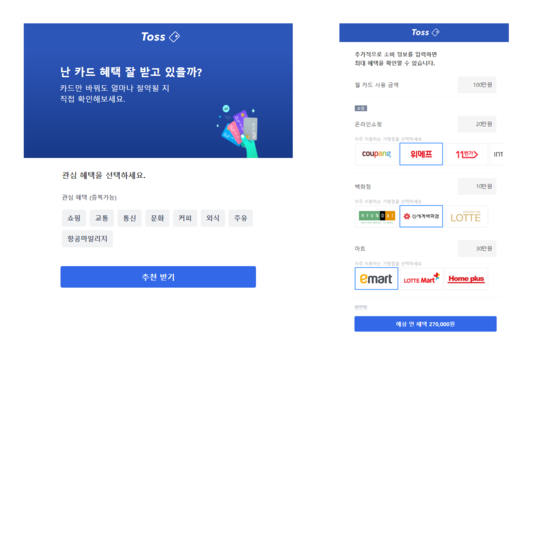Select the Coupang merchant logo
This screenshot has width=538, height=538.
pyautogui.click(x=376, y=154)
